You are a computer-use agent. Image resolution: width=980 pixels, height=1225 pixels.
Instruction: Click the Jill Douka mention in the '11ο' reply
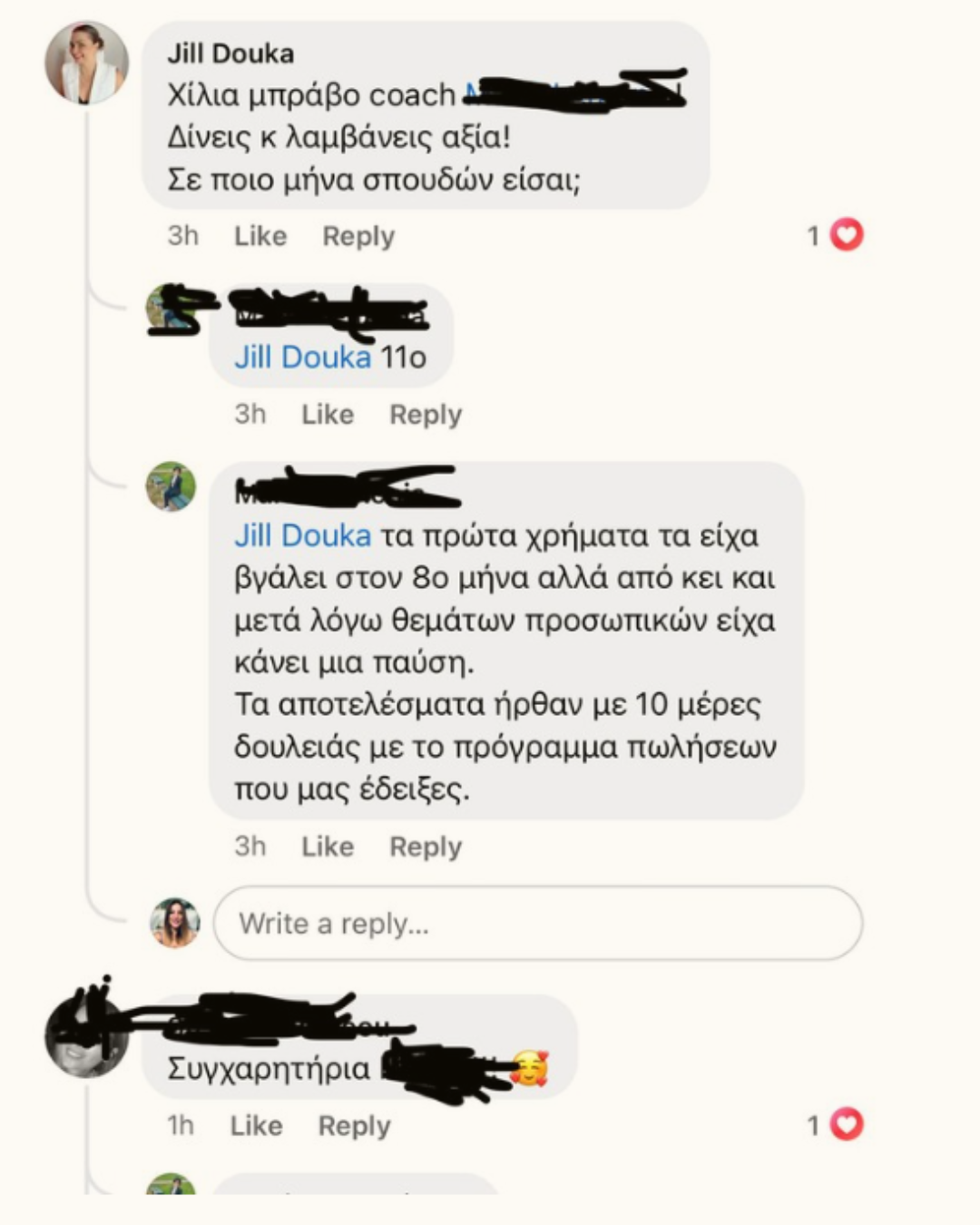click(302, 357)
